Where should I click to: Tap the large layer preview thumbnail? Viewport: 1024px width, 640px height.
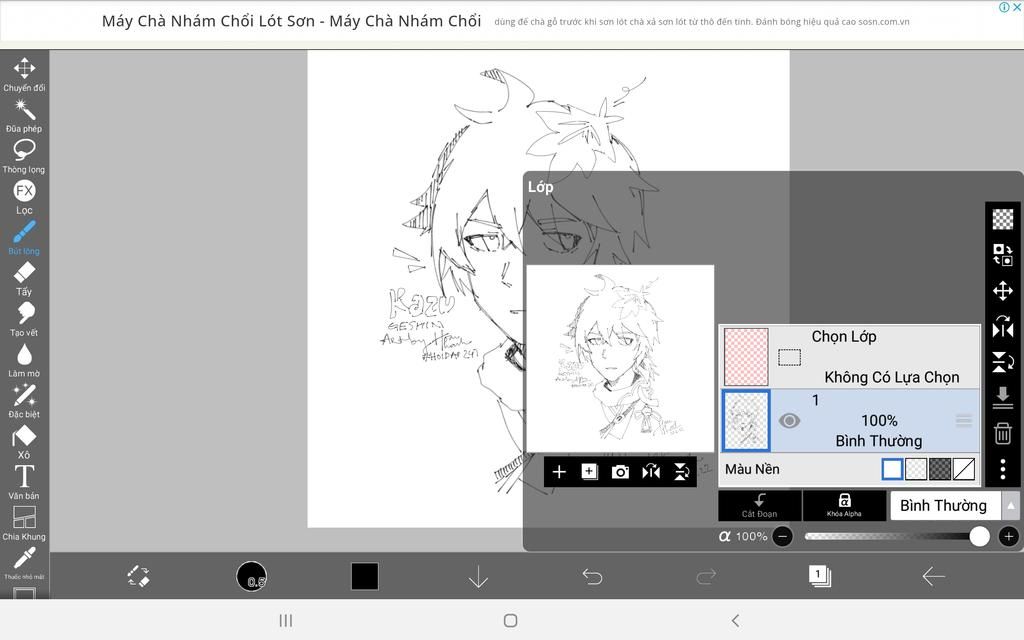(x=620, y=358)
